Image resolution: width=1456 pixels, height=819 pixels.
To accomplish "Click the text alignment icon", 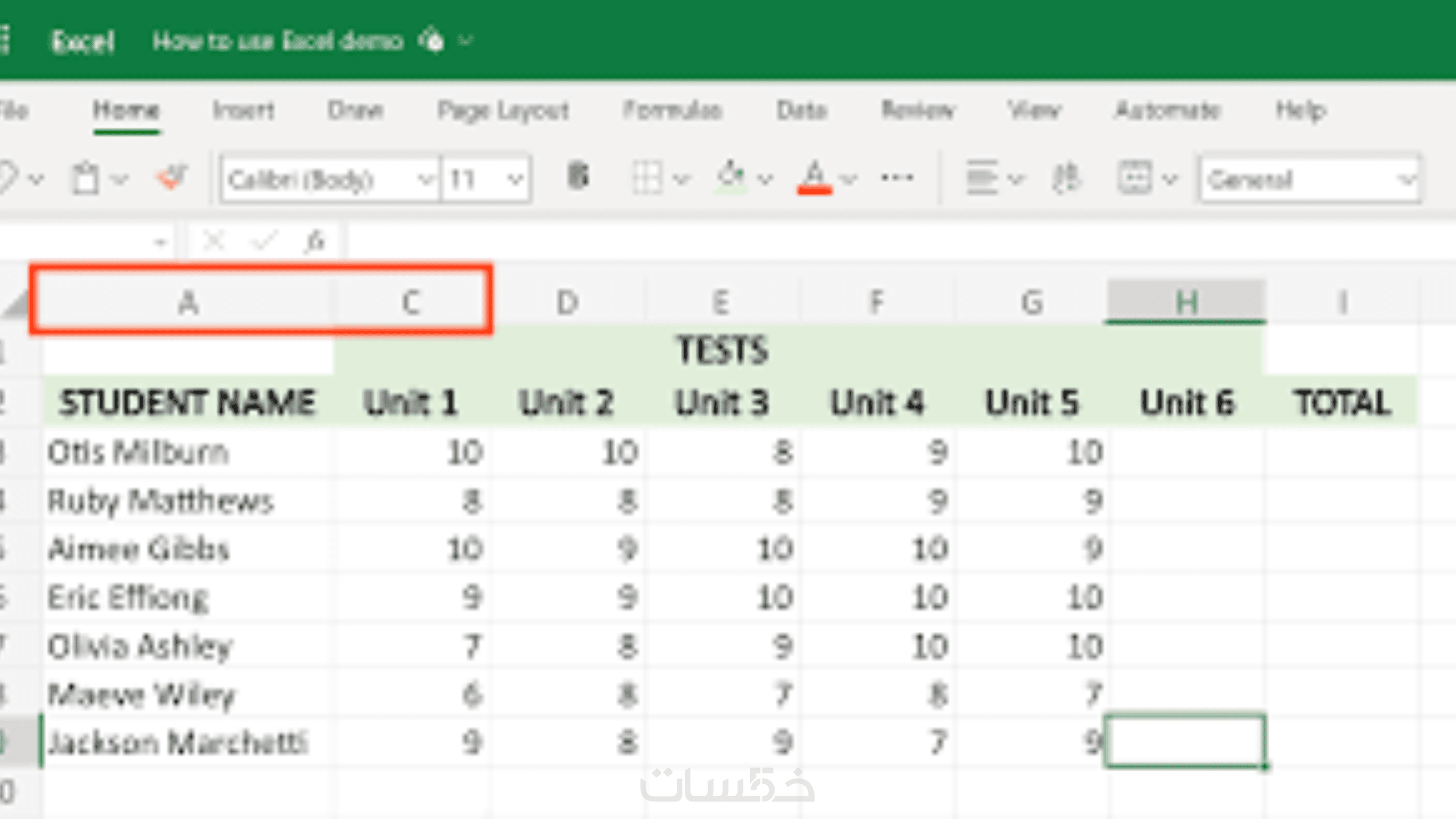I will coord(982,179).
